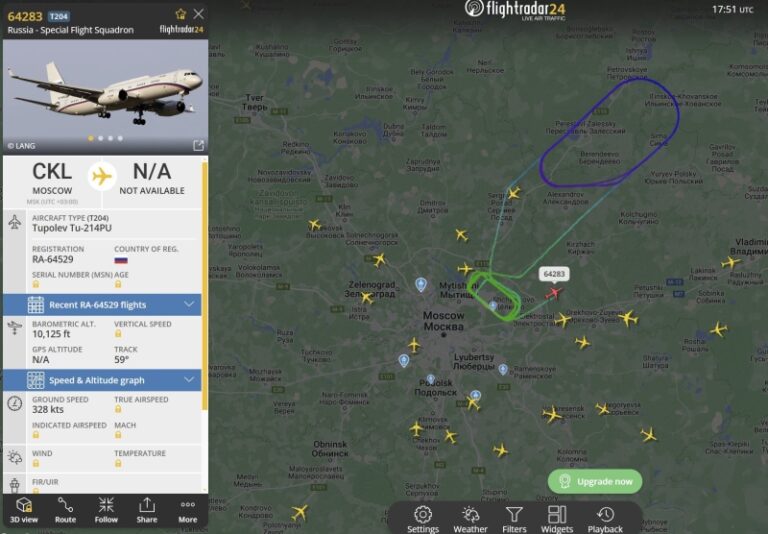Open the Widgets menu
Viewport: 768px width, 534px height.
click(x=557, y=519)
